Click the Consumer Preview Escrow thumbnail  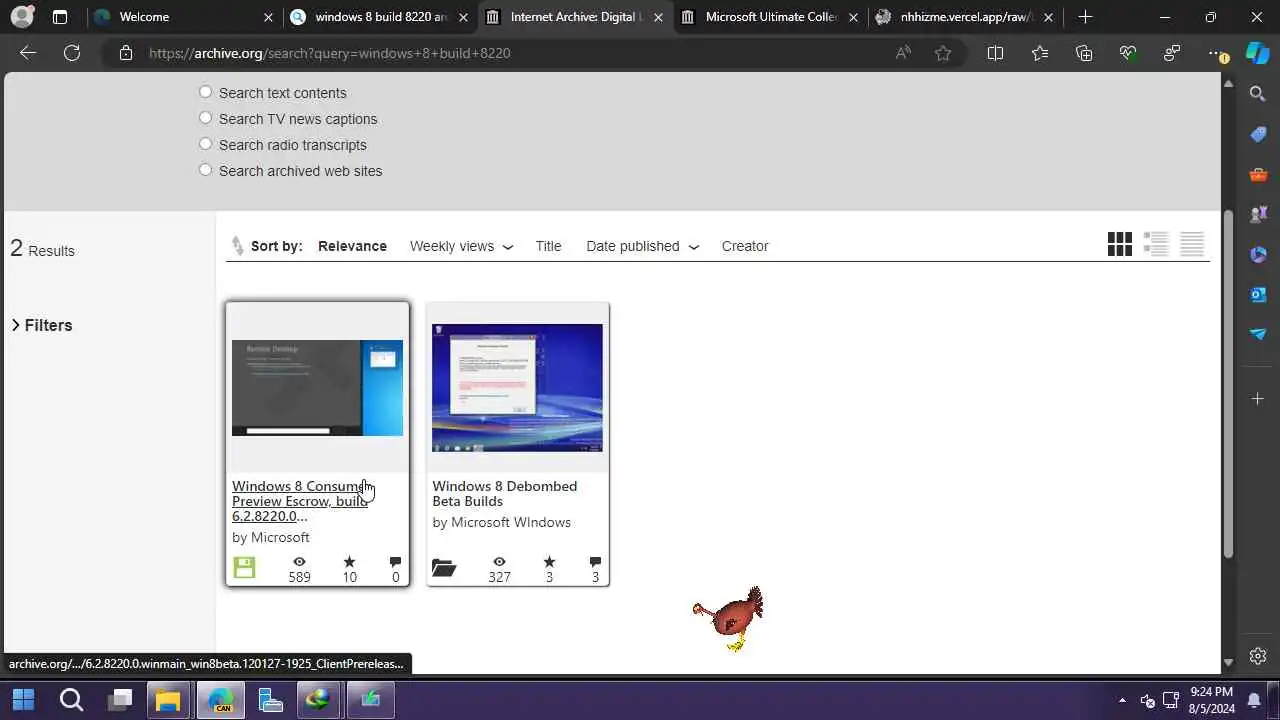(317, 388)
